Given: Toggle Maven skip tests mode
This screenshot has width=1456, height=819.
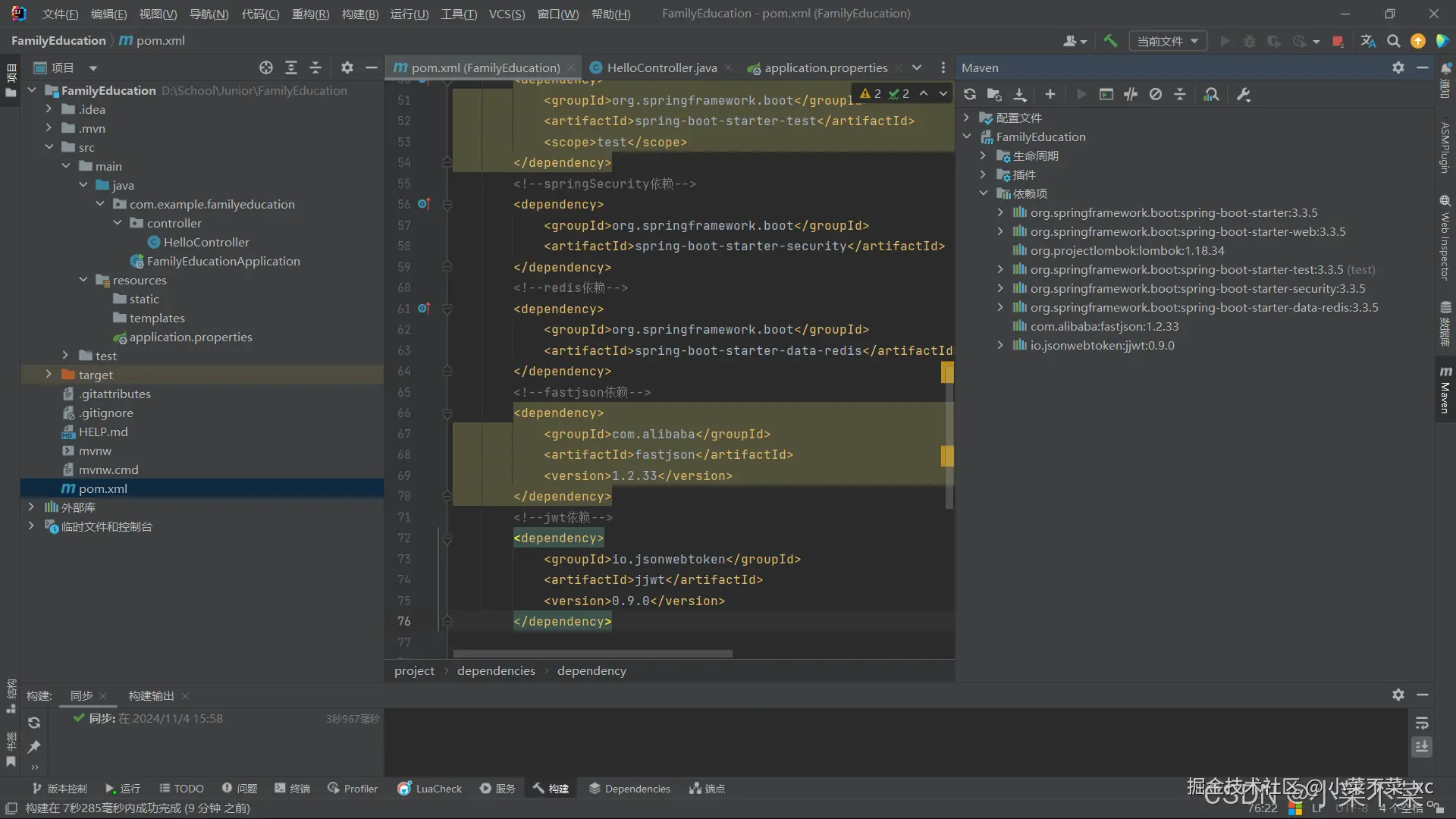Looking at the screenshot, I should click(x=1155, y=94).
